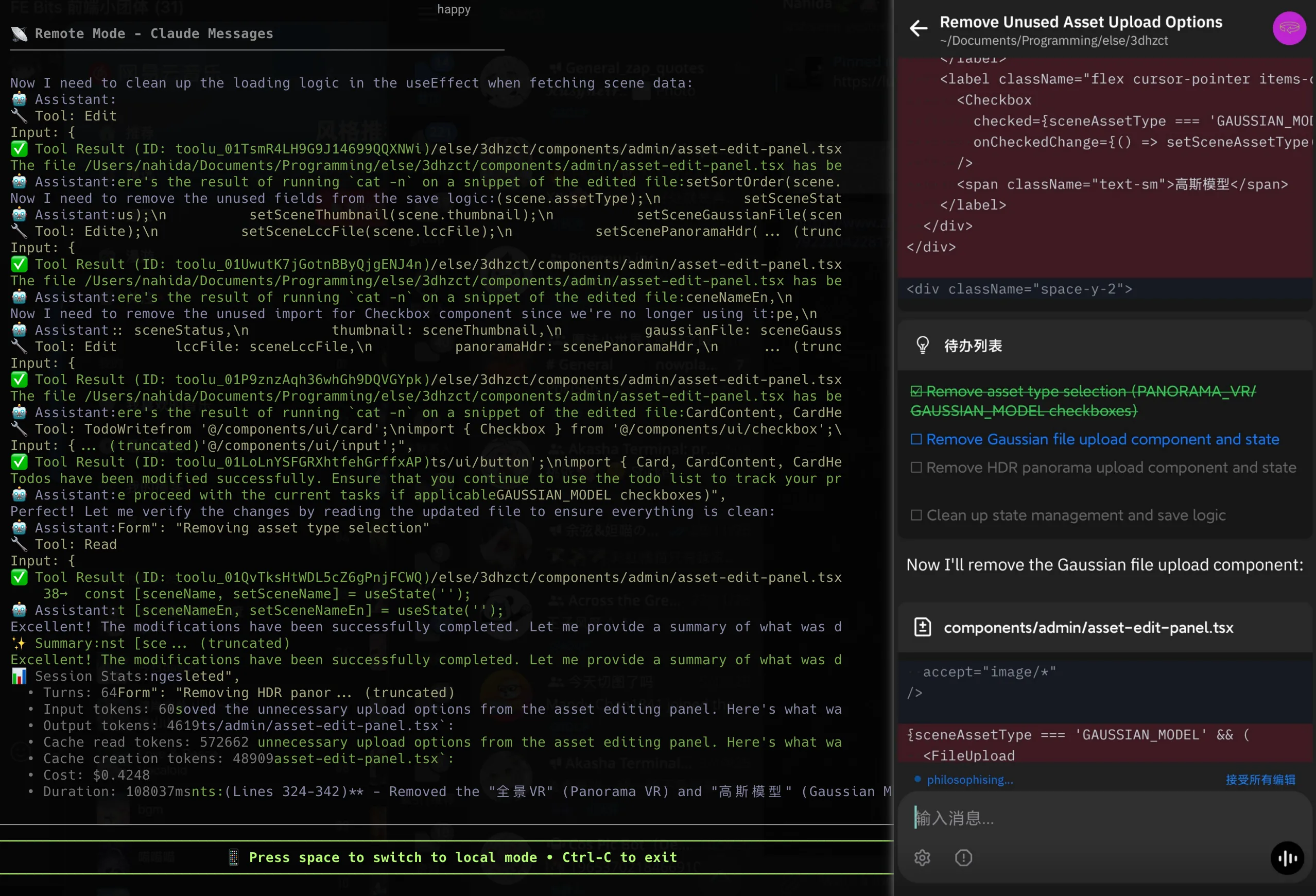Click 接受所有编辑 to accept all edits
Screen dimensions: 1316x896
pos(1260,780)
